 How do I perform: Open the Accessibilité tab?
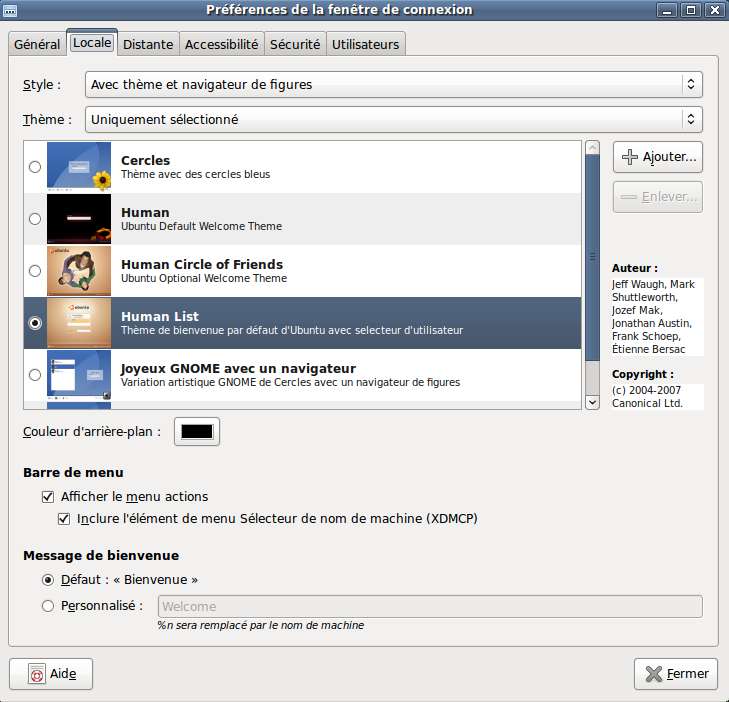(x=221, y=44)
